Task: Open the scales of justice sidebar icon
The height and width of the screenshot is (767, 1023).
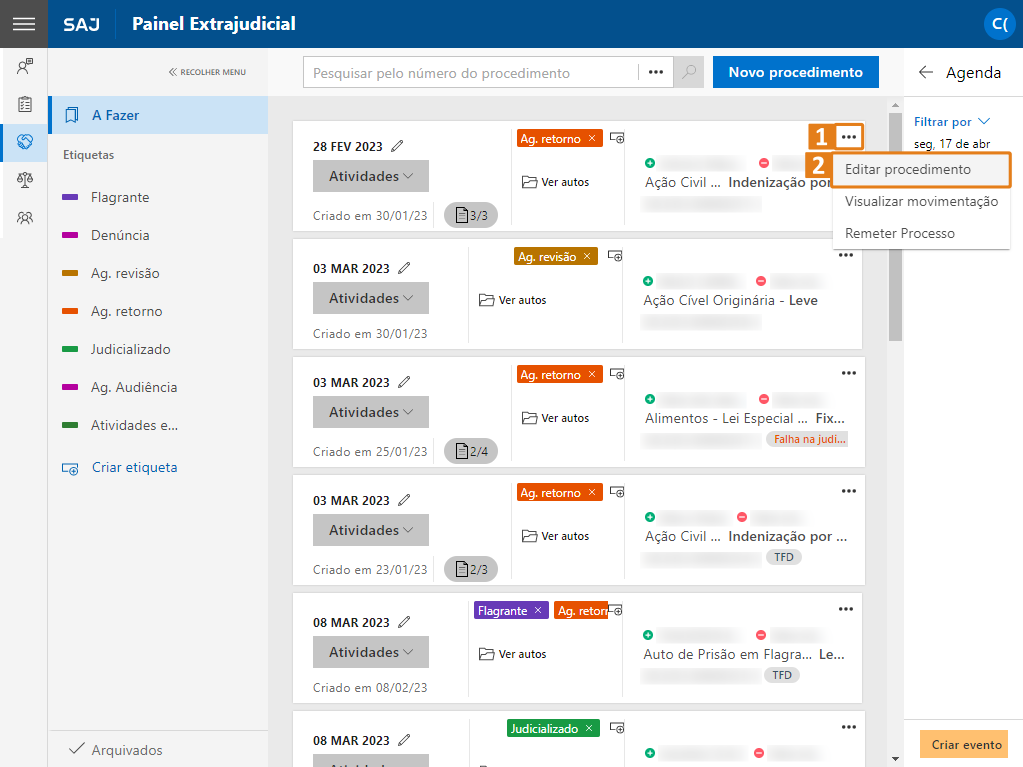Action: (25, 179)
